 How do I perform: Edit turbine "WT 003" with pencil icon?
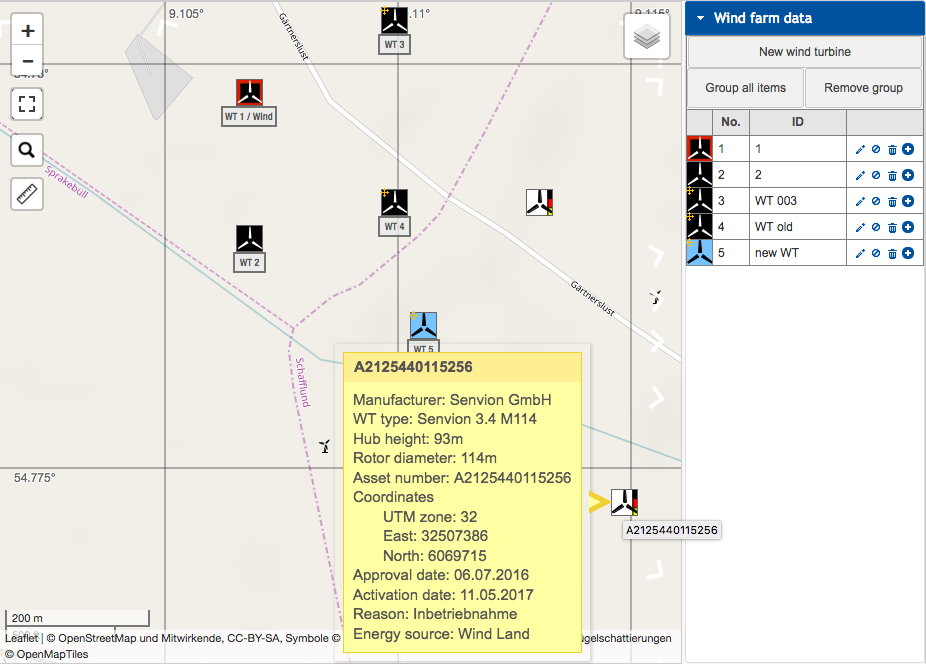[860, 200]
